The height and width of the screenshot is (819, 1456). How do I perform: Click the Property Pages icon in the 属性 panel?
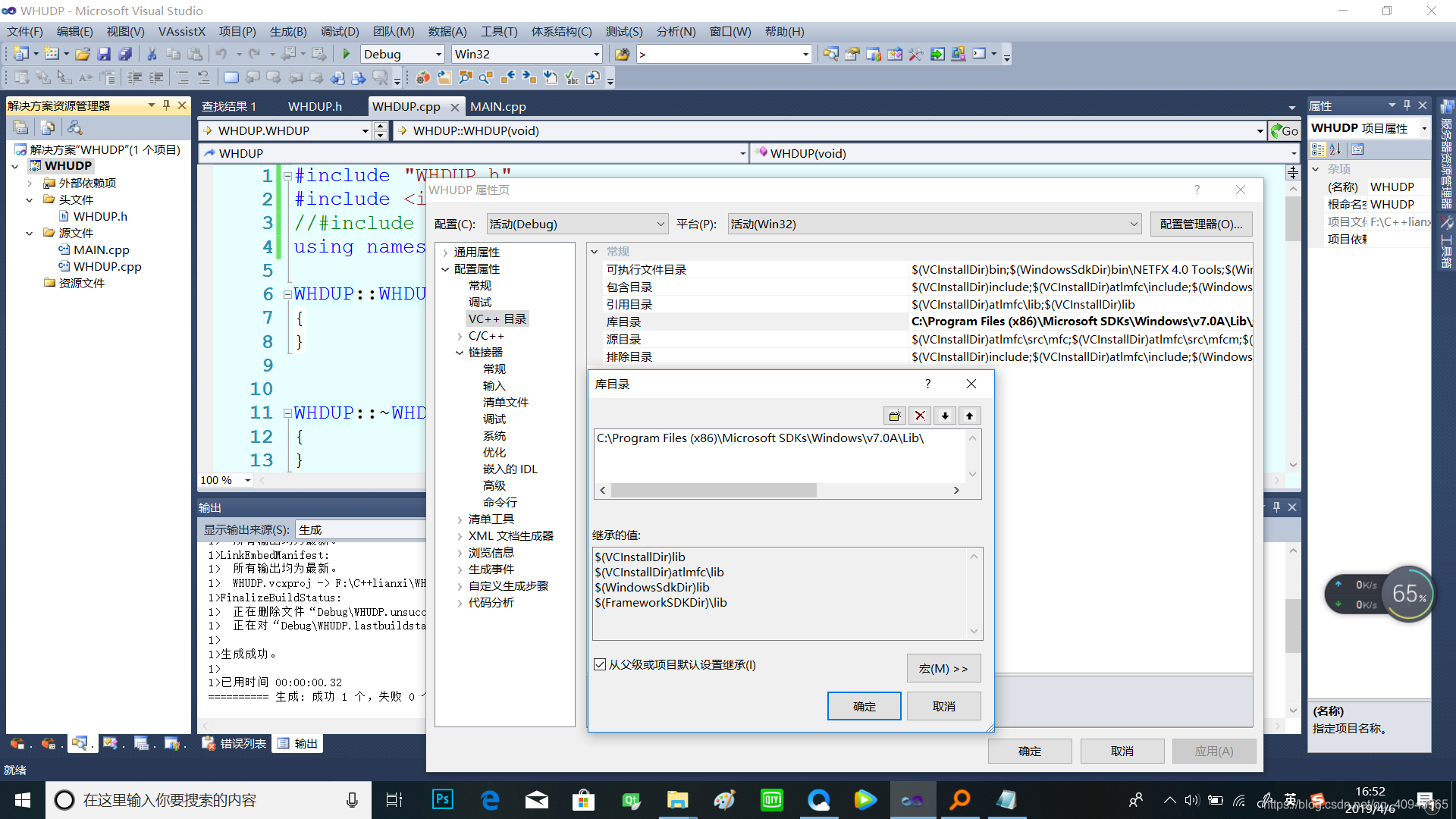(x=1357, y=149)
